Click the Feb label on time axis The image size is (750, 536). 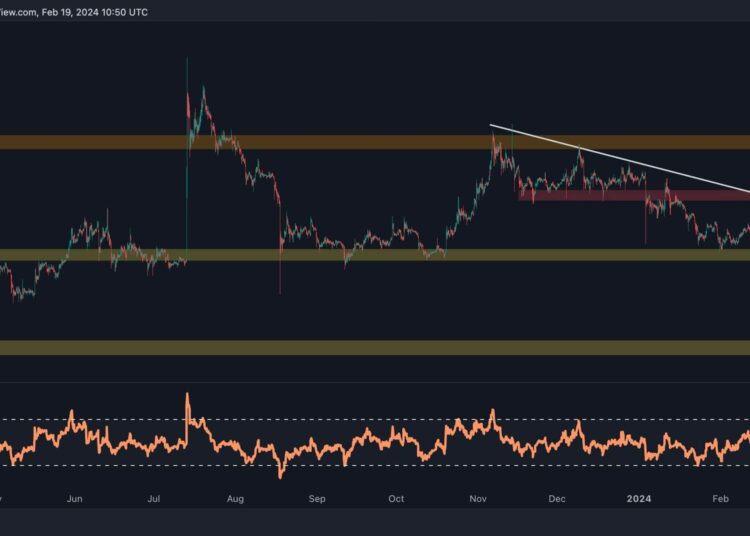[x=720, y=499]
